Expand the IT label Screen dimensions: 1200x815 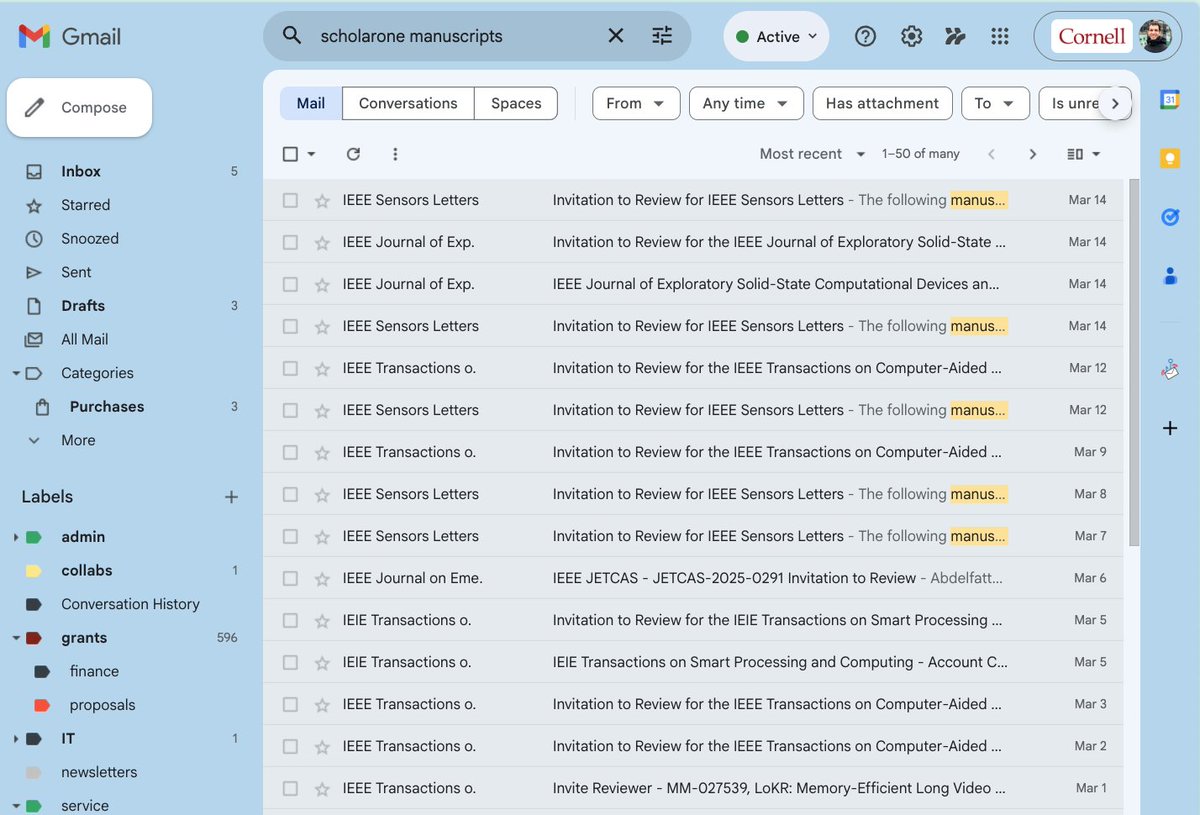point(16,739)
